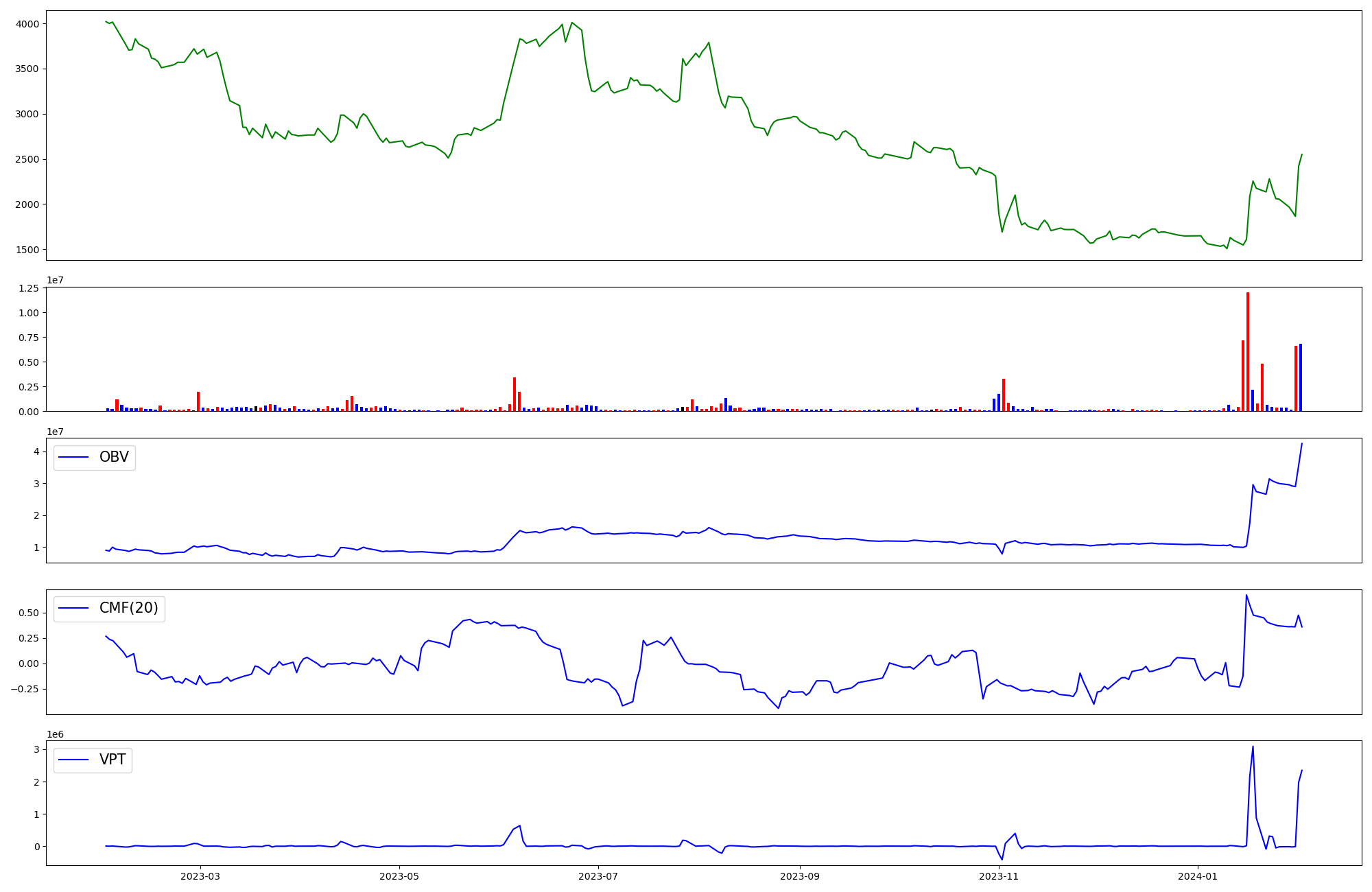
Task: Click the blue line sample in VPT legend
Action: click(73, 760)
